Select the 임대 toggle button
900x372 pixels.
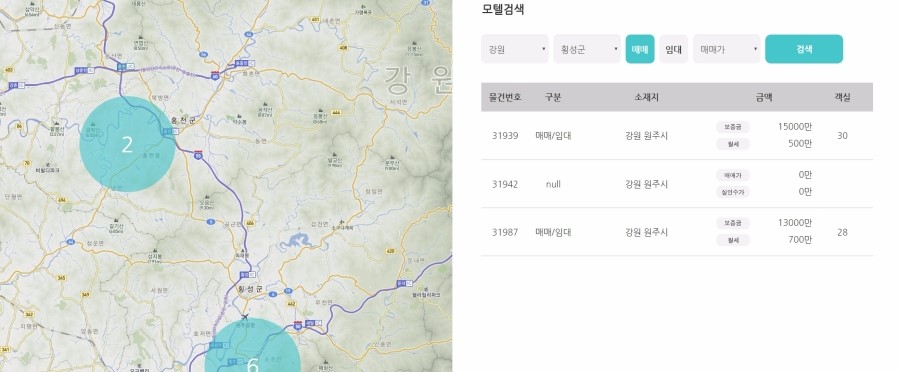coord(673,49)
